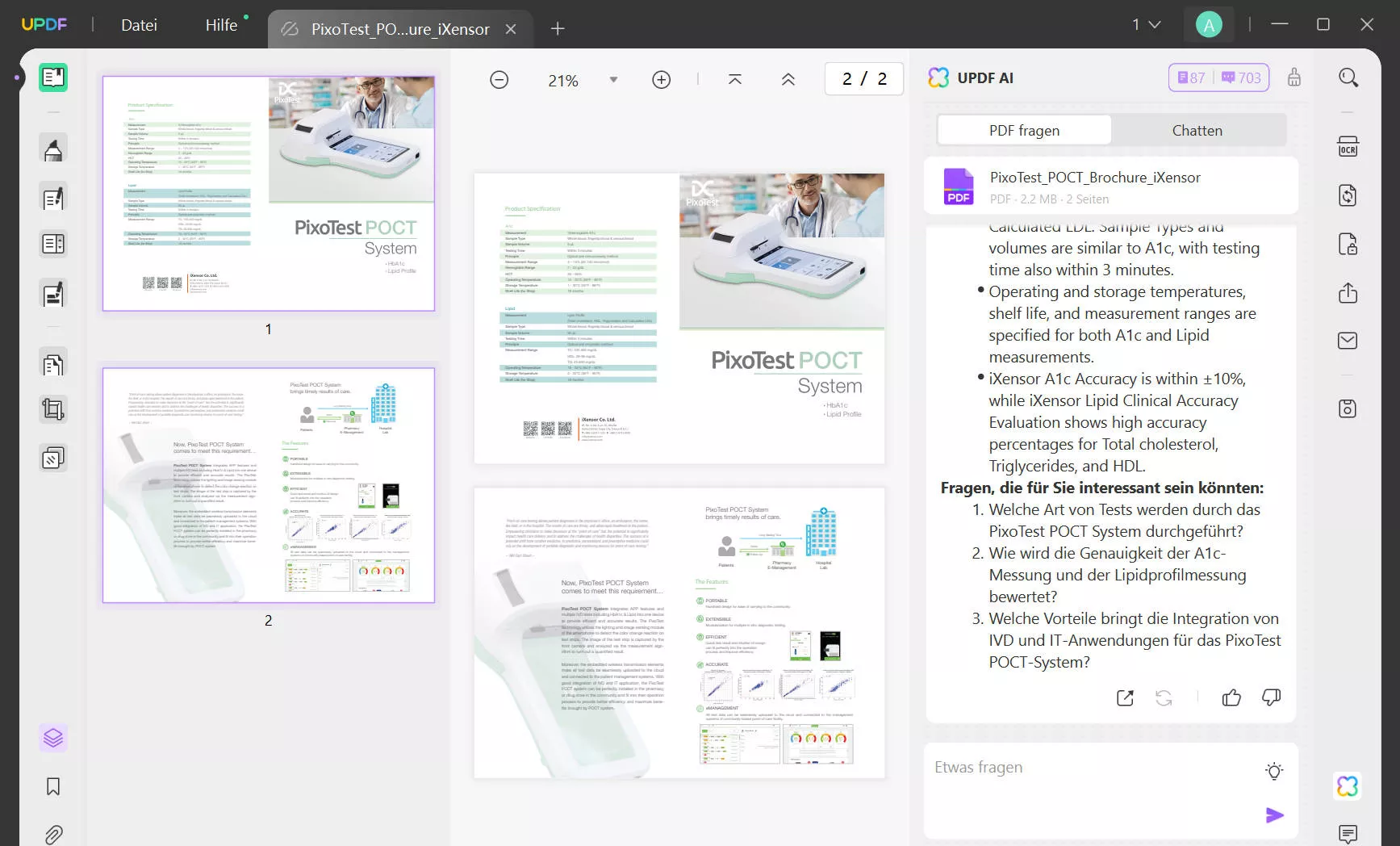Export the AI answer via arrow icon
This screenshot has width=1400, height=846.
click(1125, 698)
